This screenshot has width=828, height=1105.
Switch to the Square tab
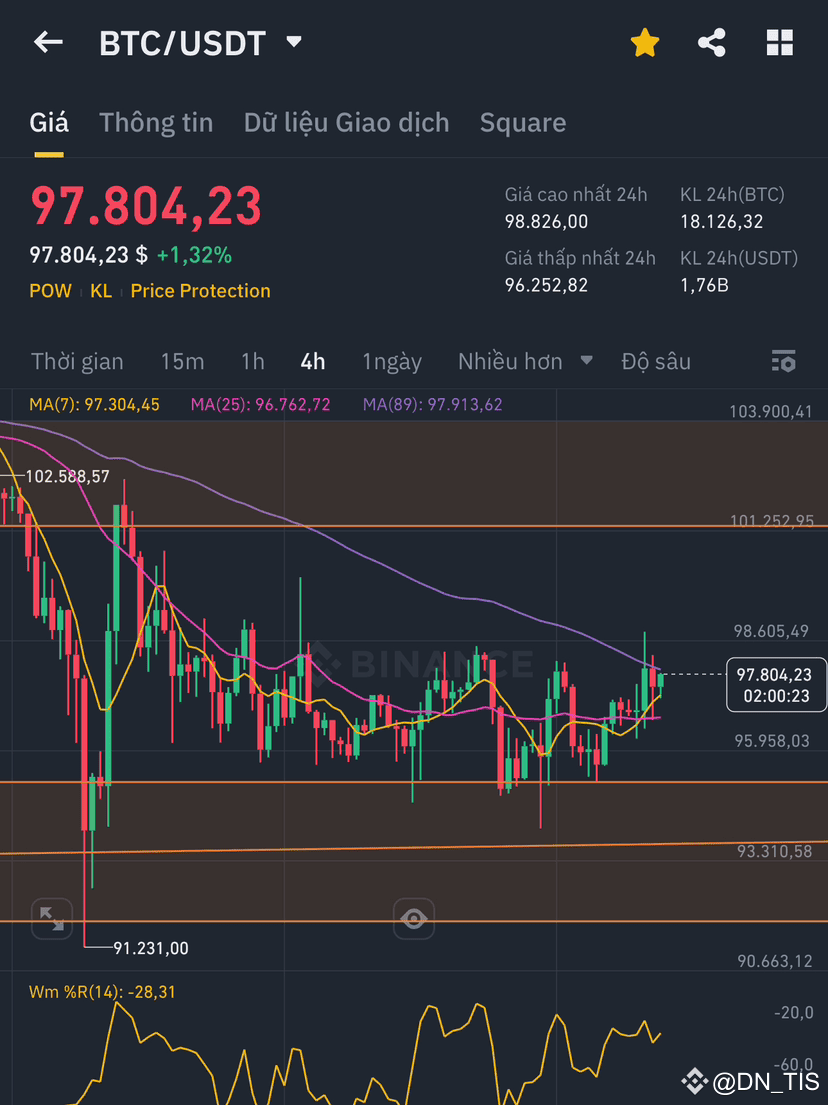coord(523,123)
